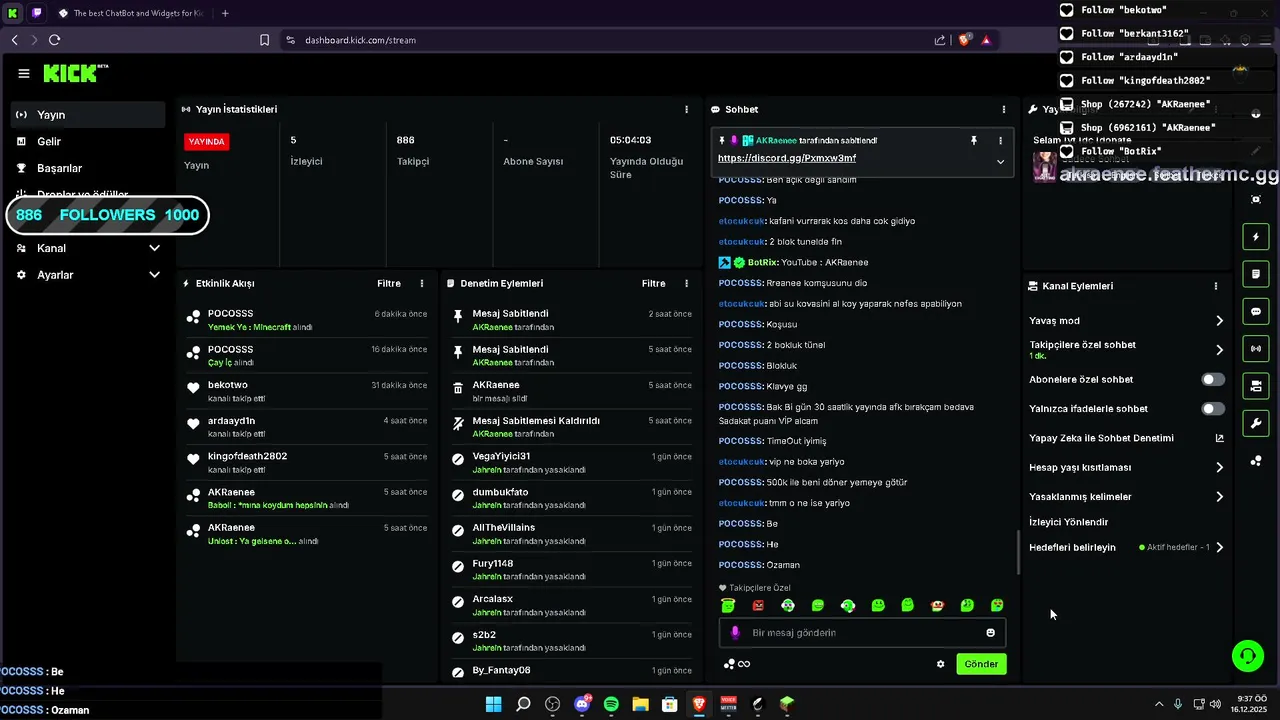Screen dimensions: 1280x720
Task: Open the Discord taskbar icon
Action: [x=582, y=704]
